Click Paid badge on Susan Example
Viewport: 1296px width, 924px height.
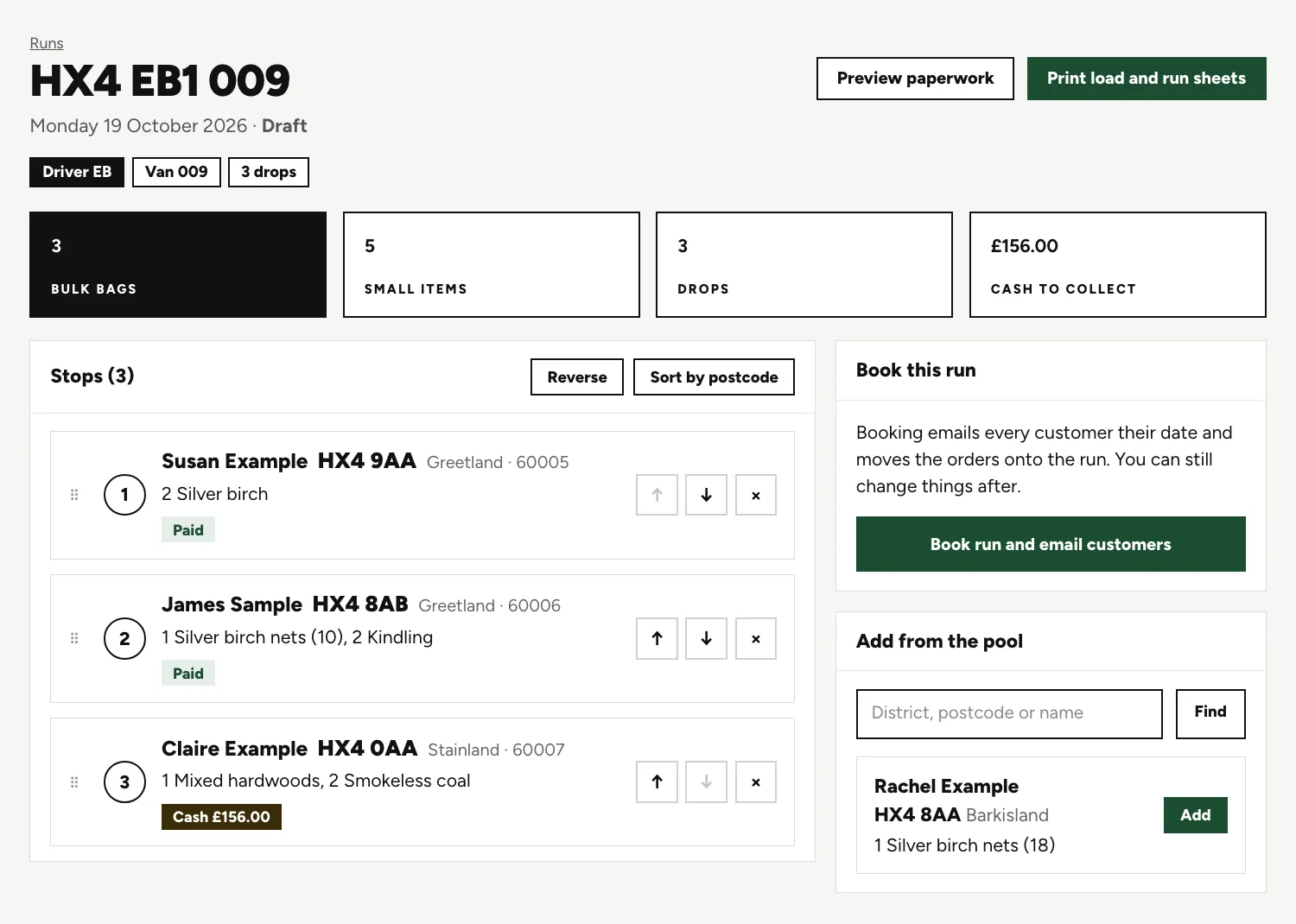click(188, 530)
